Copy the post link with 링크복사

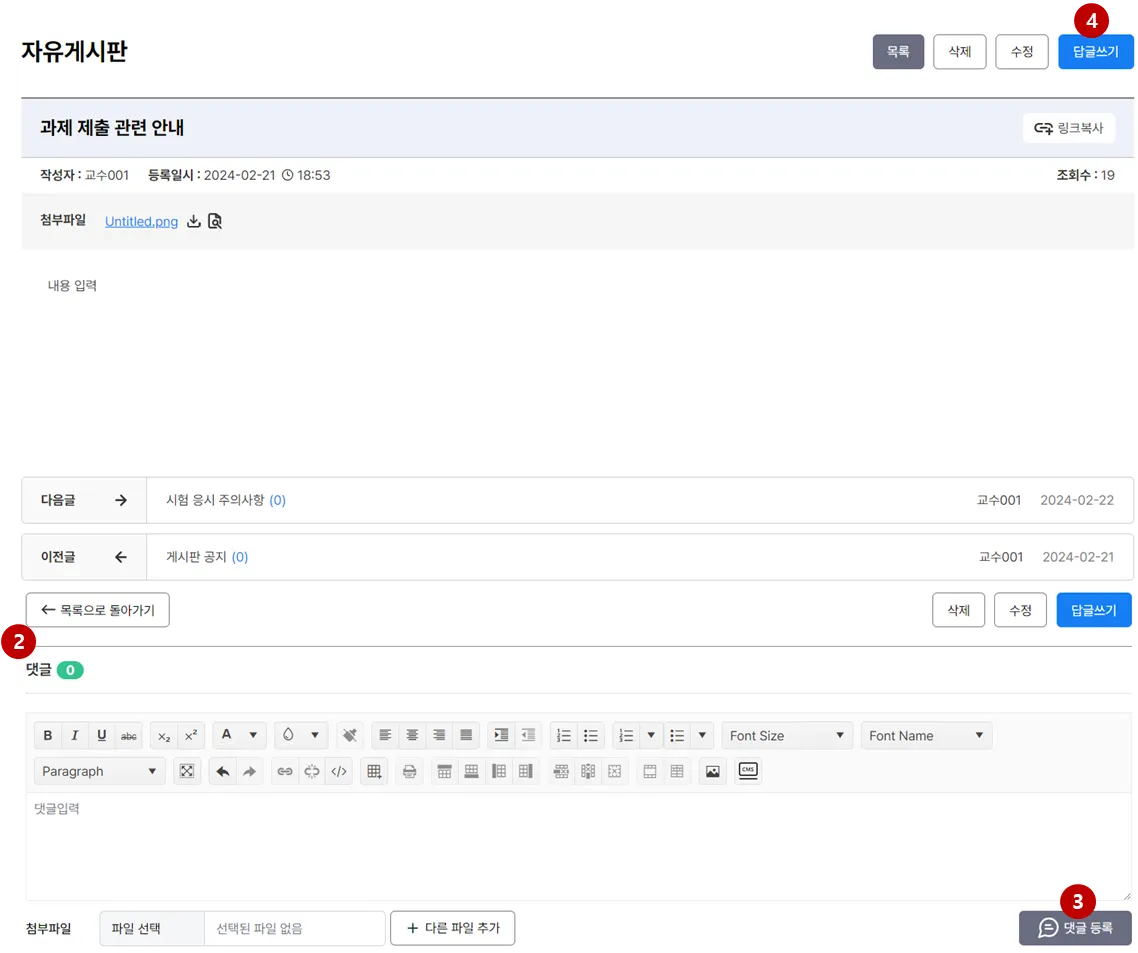(x=1068, y=128)
